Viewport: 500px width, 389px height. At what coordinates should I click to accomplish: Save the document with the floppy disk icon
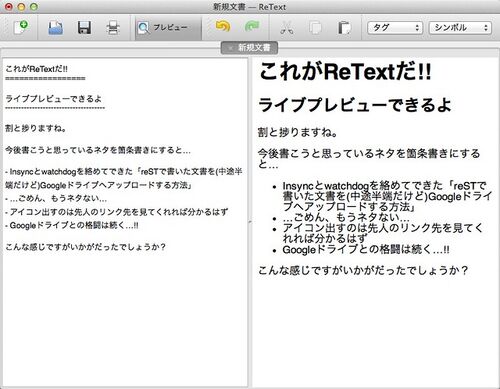pyautogui.click(x=84, y=28)
